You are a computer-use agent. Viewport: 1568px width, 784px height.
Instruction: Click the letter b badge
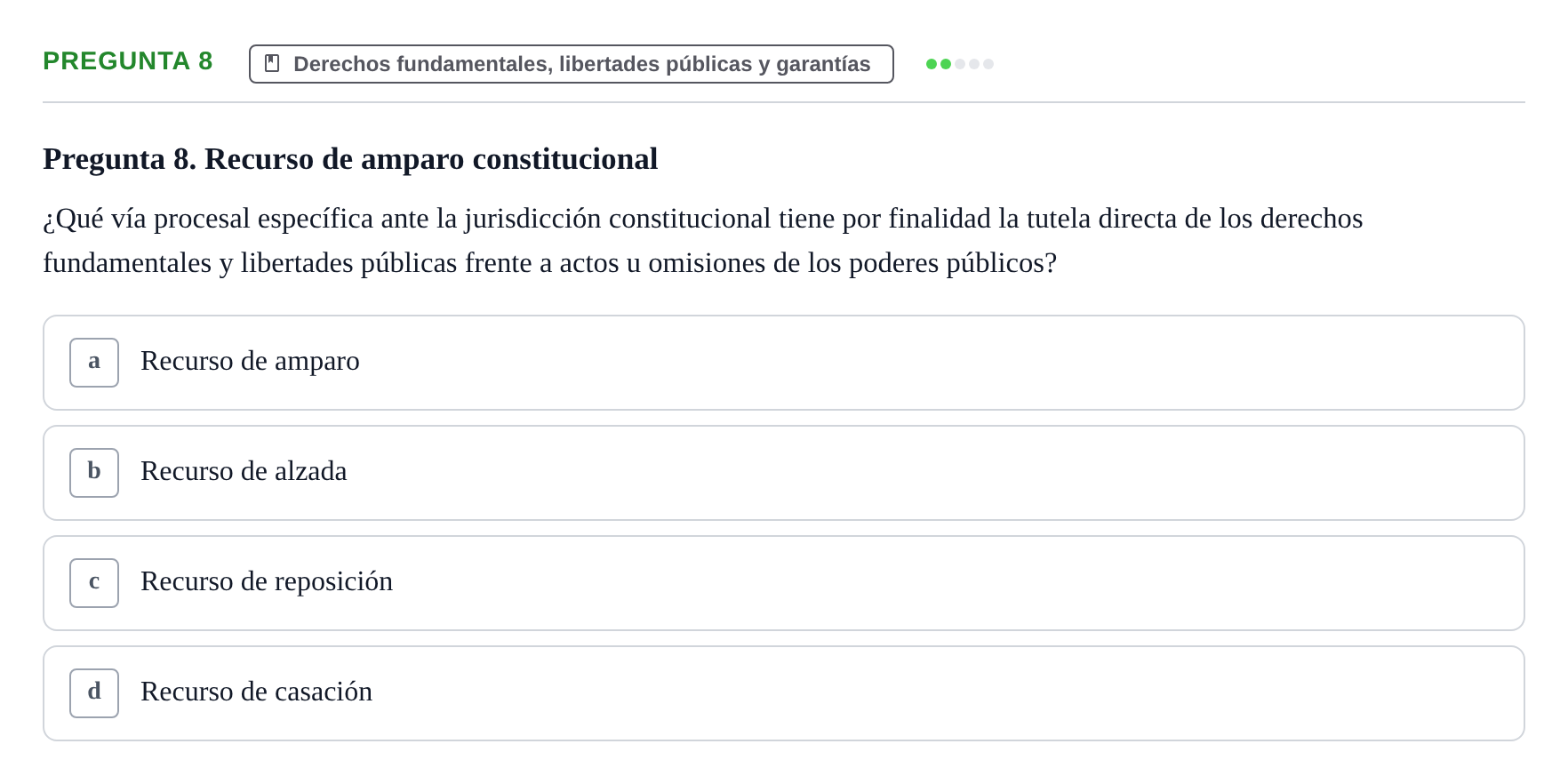[94, 473]
